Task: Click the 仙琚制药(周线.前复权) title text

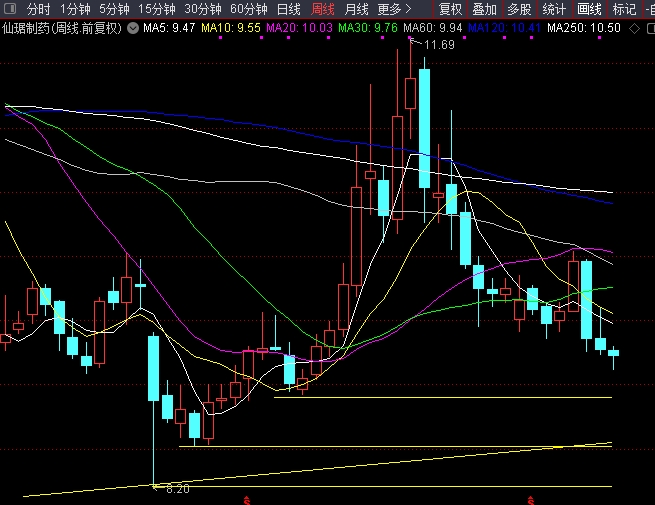Action: tap(62, 28)
